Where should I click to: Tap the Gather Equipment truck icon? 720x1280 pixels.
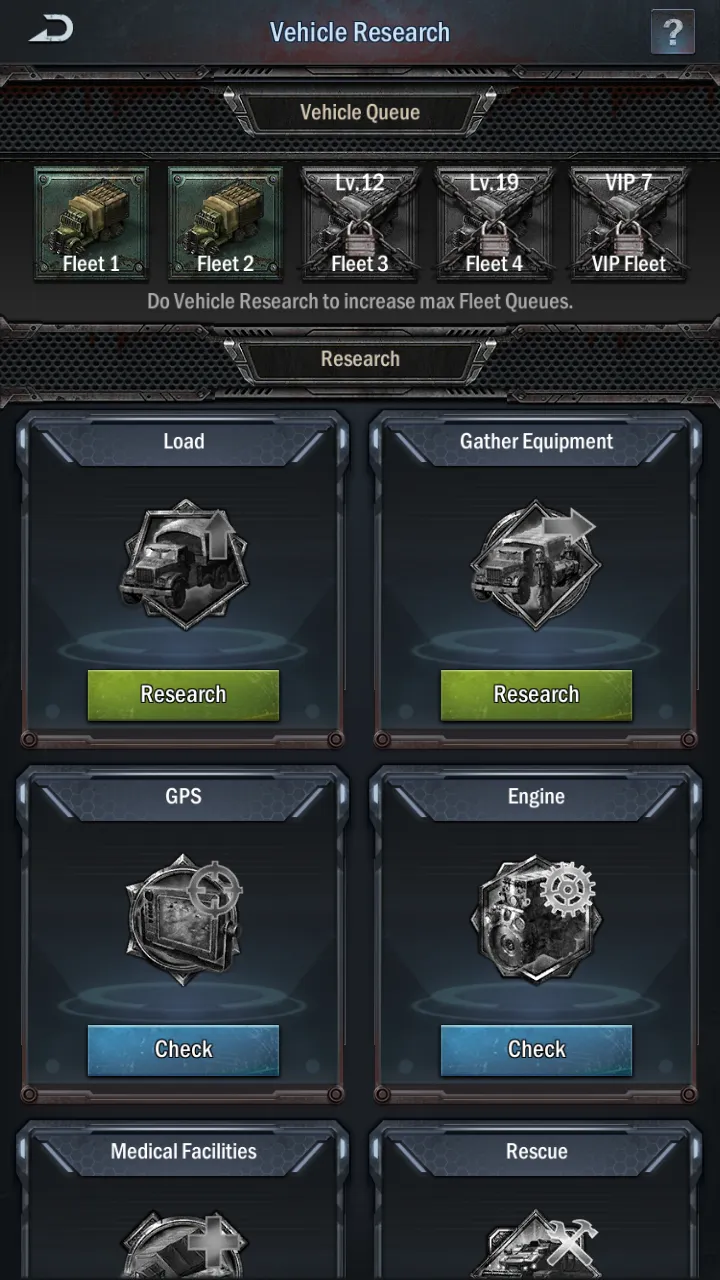pyautogui.click(x=536, y=565)
